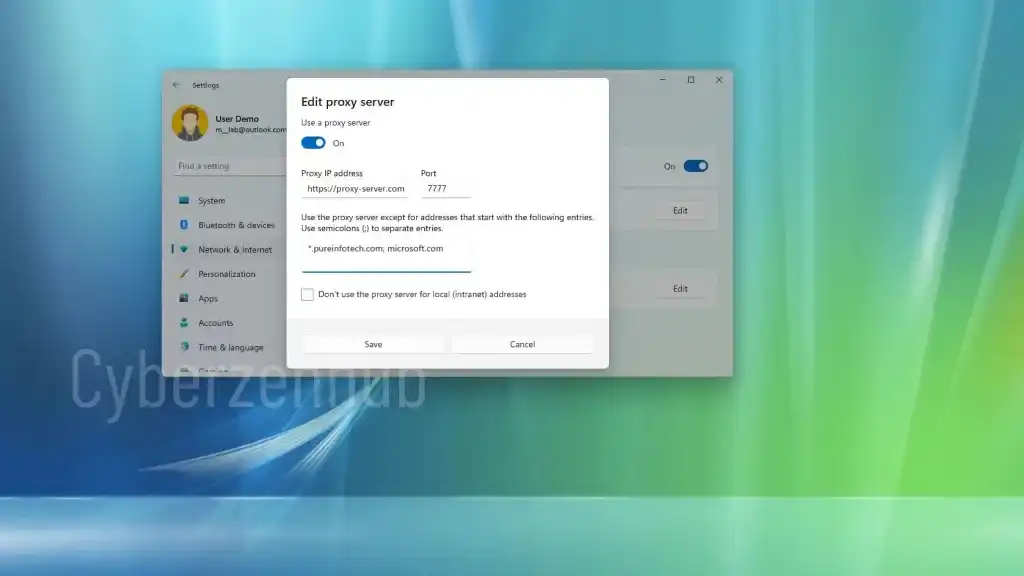This screenshot has width=1024, height=576.
Task: Select the Bluetooth & devices icon
Action: [184, 225]
